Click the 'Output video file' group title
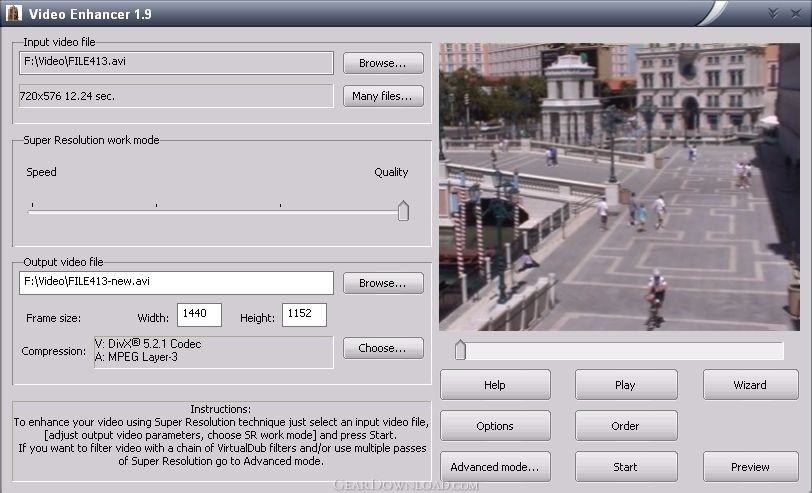The width and height of the screenshot is (812, 493). click(63, 262)
